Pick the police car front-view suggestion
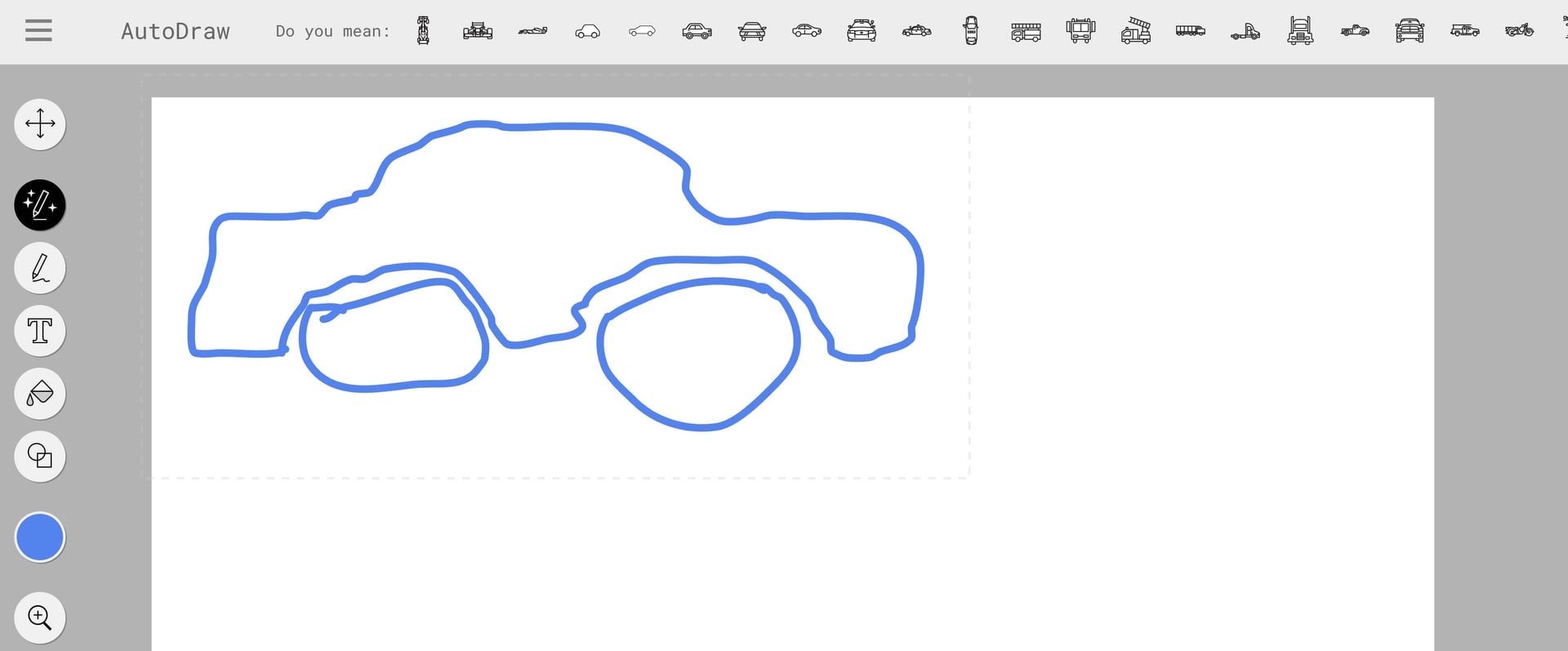 862,31
